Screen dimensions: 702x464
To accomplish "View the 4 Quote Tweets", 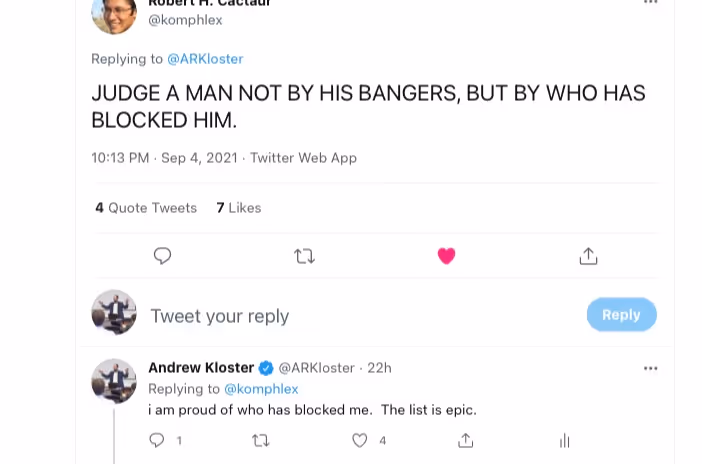I will pos(146,208).
